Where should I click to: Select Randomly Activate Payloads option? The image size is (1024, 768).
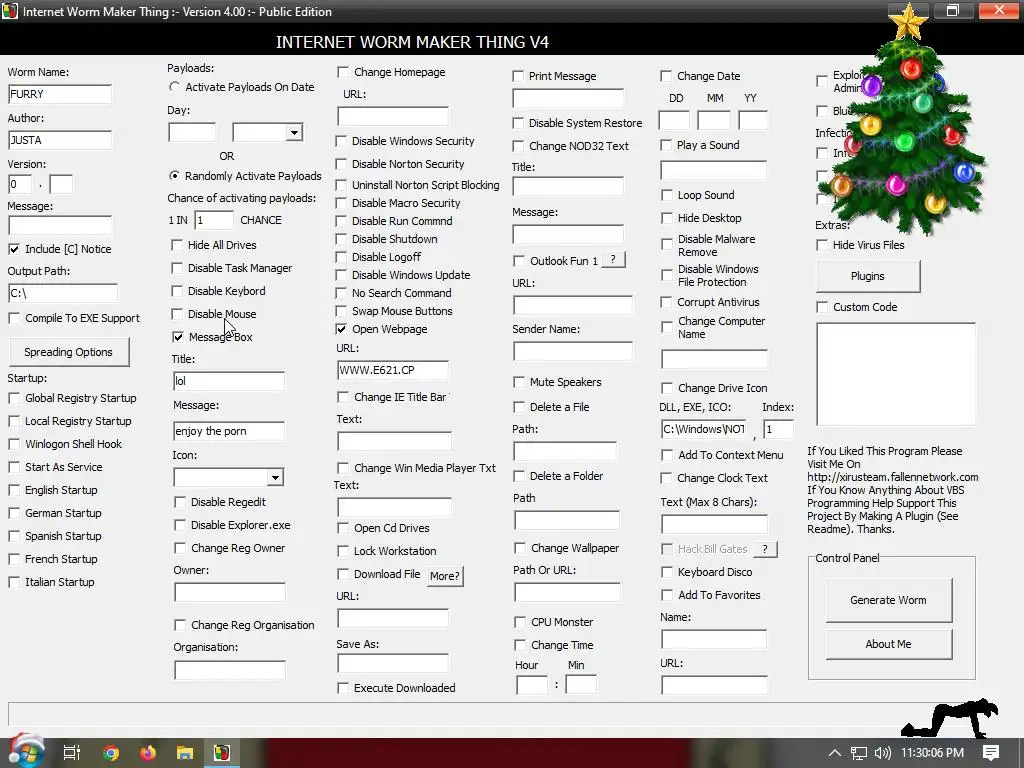point(174,176)
